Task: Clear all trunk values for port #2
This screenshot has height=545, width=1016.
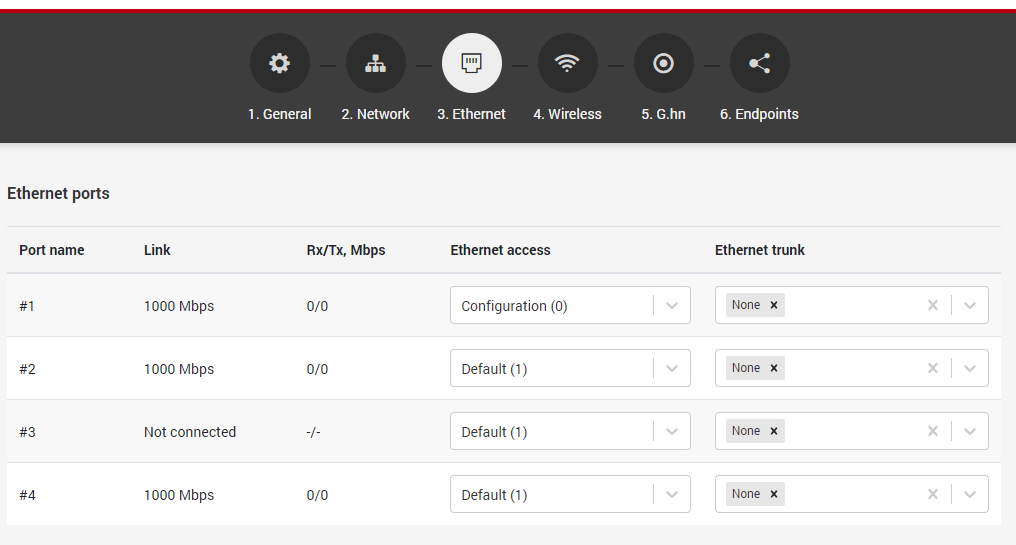Action: pos(933,368)
